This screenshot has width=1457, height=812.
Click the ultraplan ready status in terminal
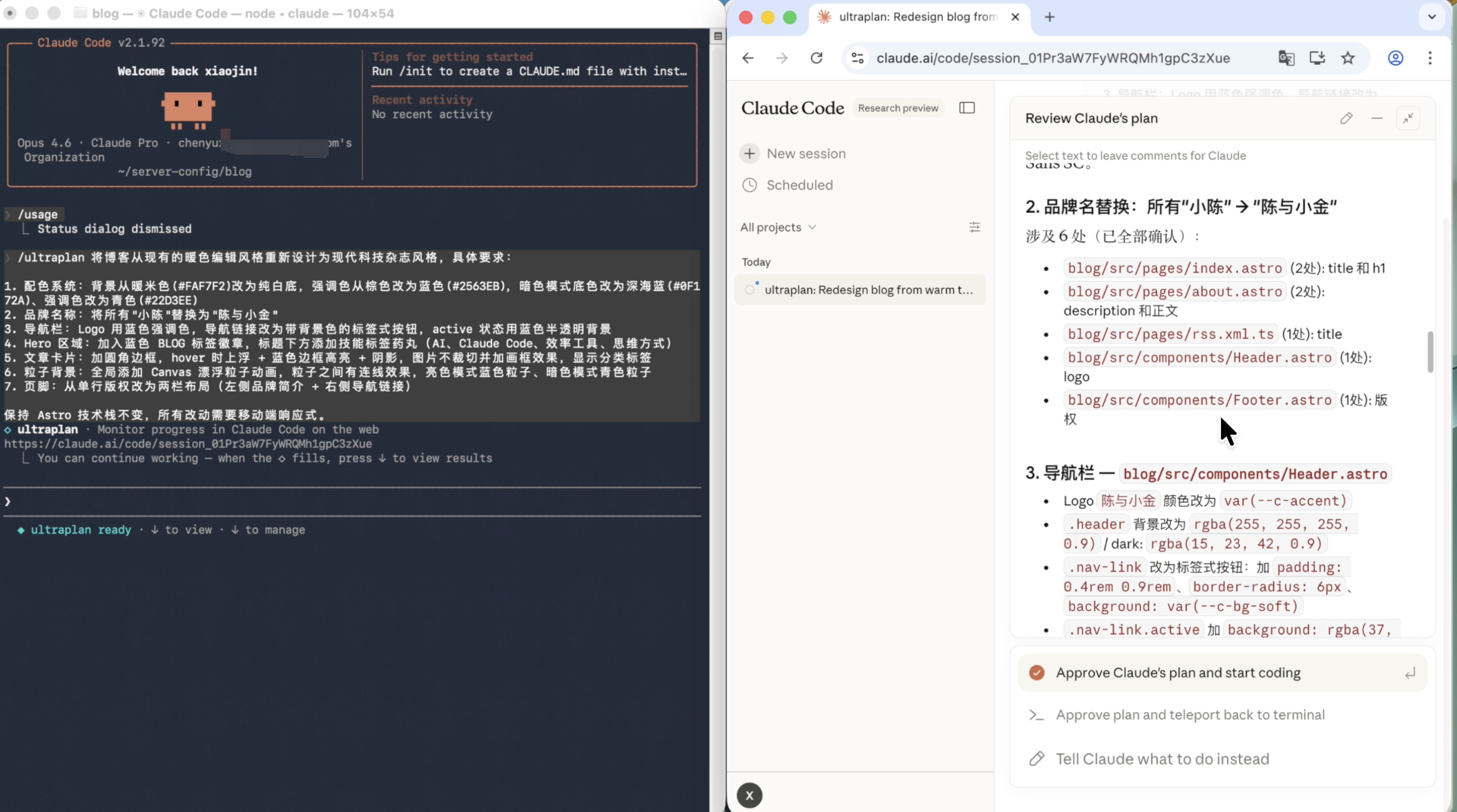pyautogui.click(x=80, y=530)
